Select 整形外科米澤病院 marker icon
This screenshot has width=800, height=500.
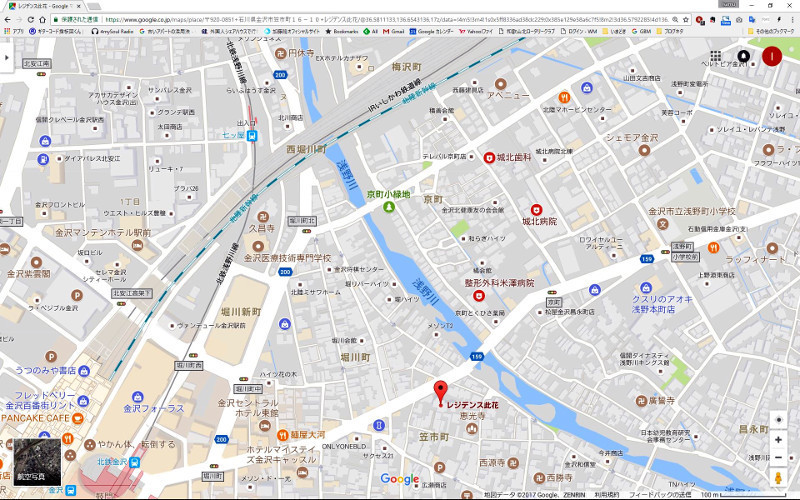[x=479, y=295]
